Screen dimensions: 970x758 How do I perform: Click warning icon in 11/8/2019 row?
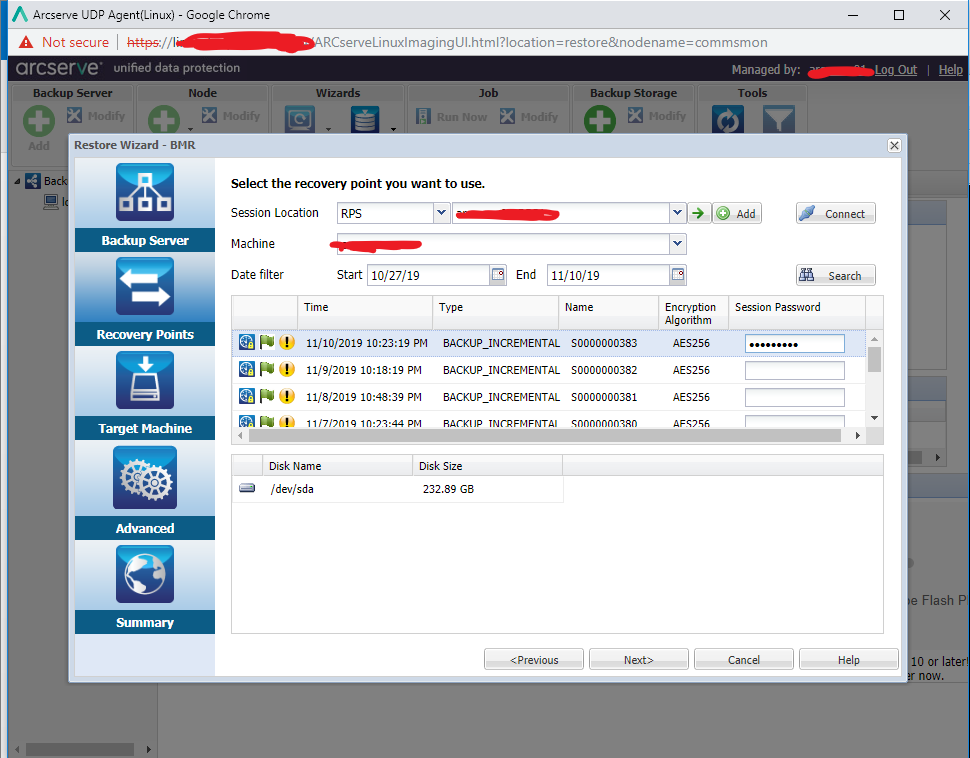pyautogui.click(x=287, y=396)
